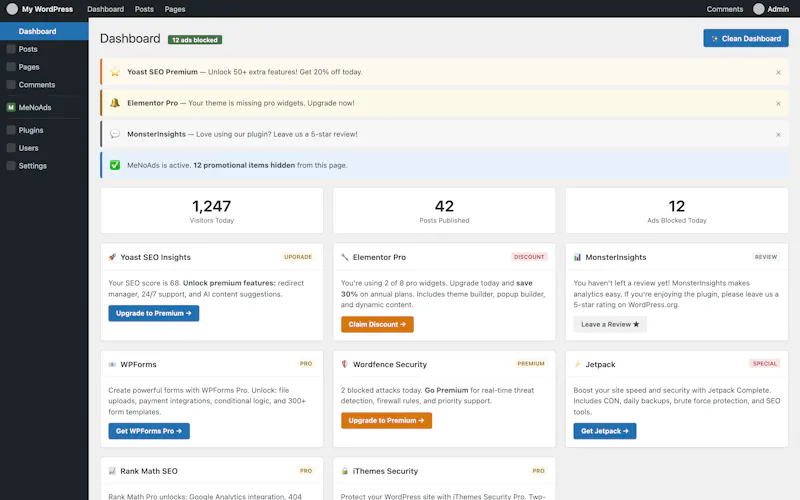800x500 pixels.
Task: Go to MeNoAds in the sidebar menu
Action: (x=35, y=107)
